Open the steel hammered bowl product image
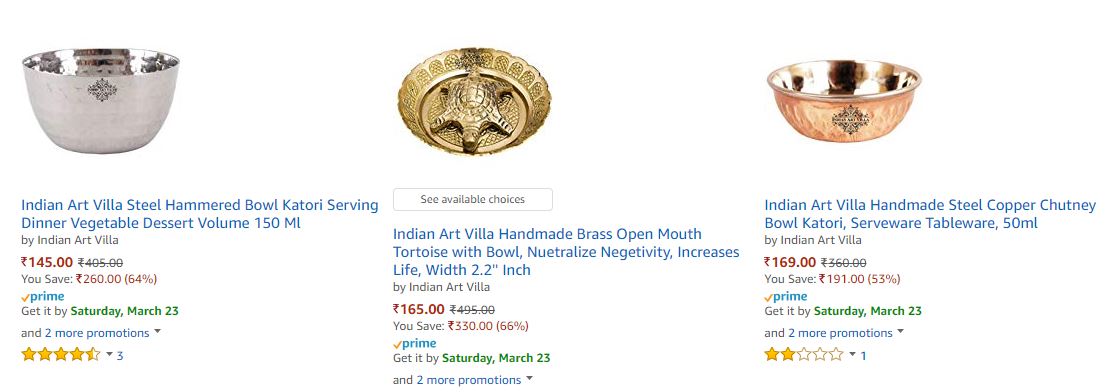 pos(101,100)
